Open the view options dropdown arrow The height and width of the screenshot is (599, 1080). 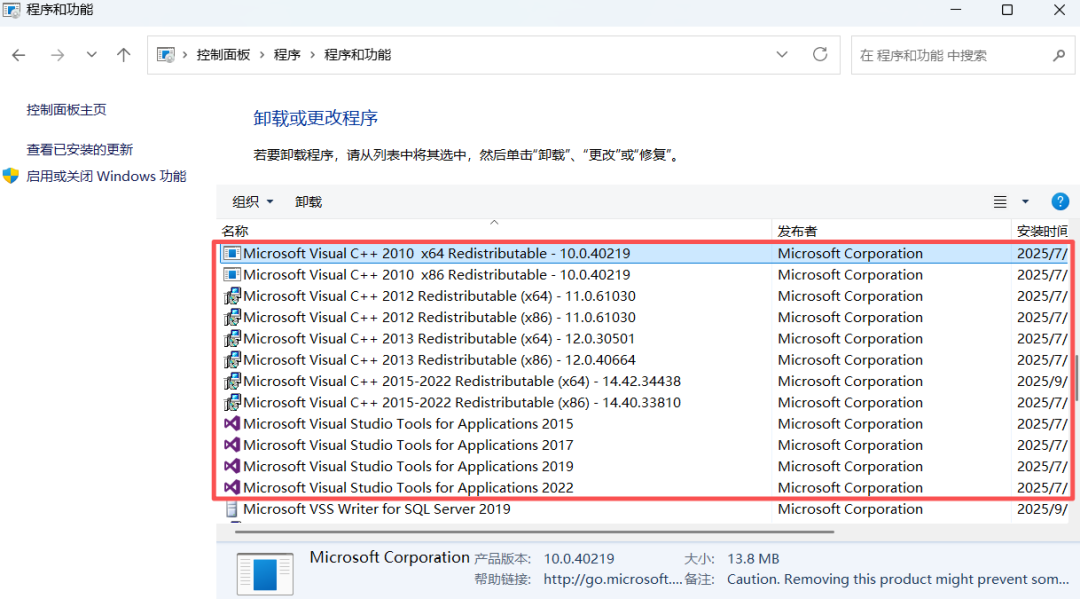click(1025, 201)
